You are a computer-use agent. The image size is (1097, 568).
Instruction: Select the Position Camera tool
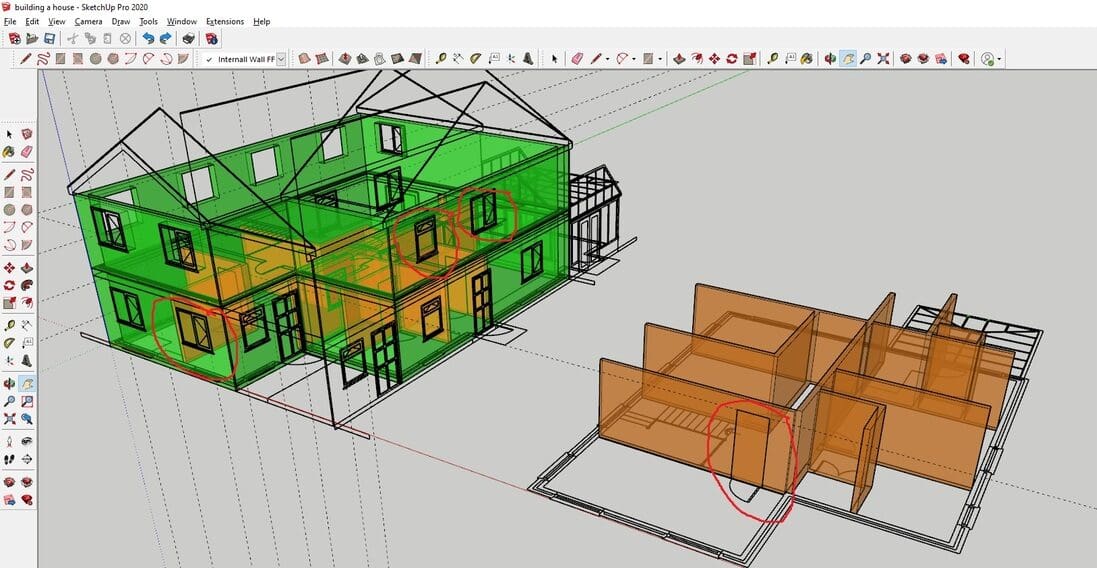(x=9, y=440)
